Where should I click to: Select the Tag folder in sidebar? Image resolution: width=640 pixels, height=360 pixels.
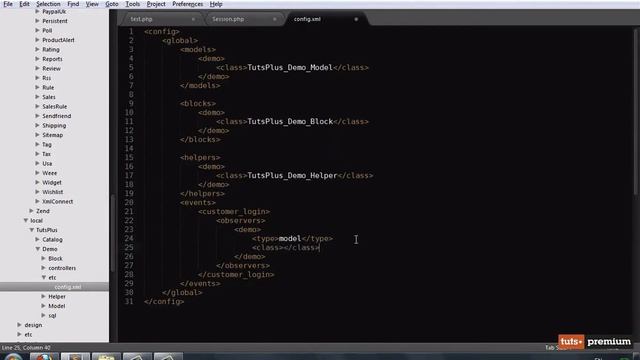[47, 144]
